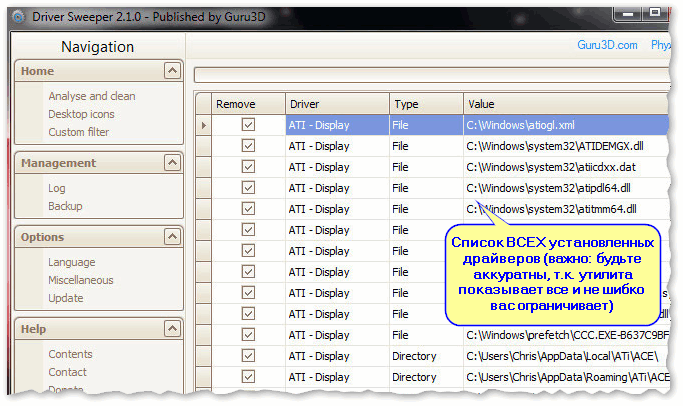The height and width of the screenshot is (406, 683).
Task: Uncheck Remove for Roaming\ATI\ACE directory row
Action: [248, 377]
